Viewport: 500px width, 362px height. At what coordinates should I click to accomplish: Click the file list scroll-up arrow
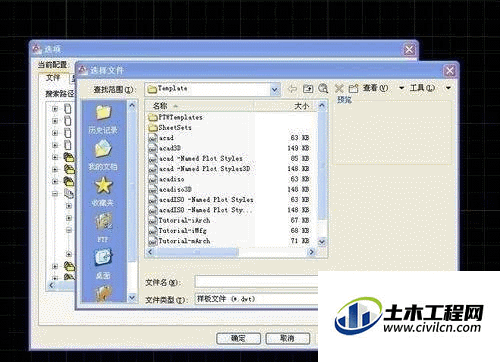(322, 106)
